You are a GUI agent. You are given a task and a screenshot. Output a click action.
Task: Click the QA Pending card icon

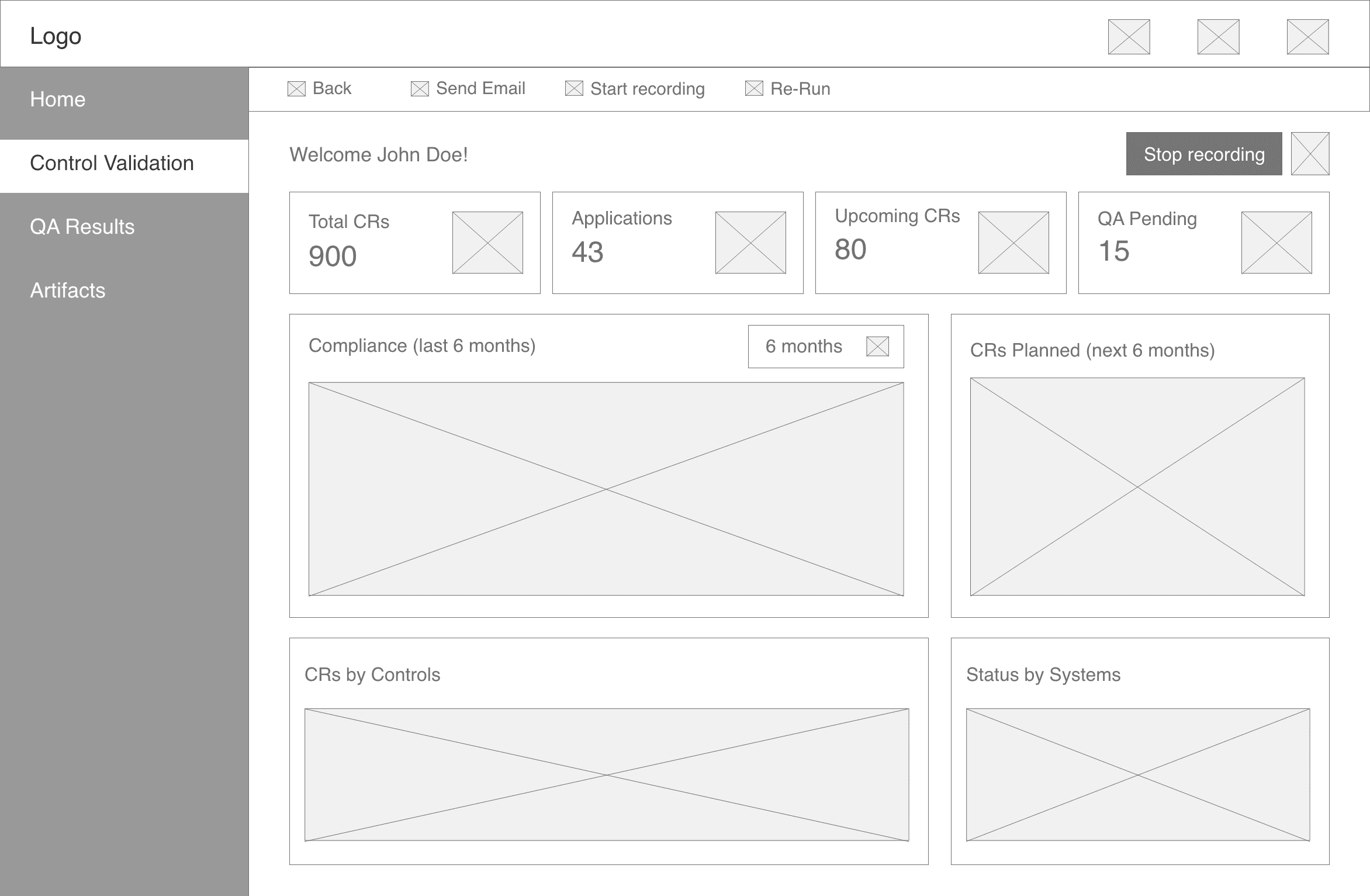pyautogui.click(x=1276, y=243)
